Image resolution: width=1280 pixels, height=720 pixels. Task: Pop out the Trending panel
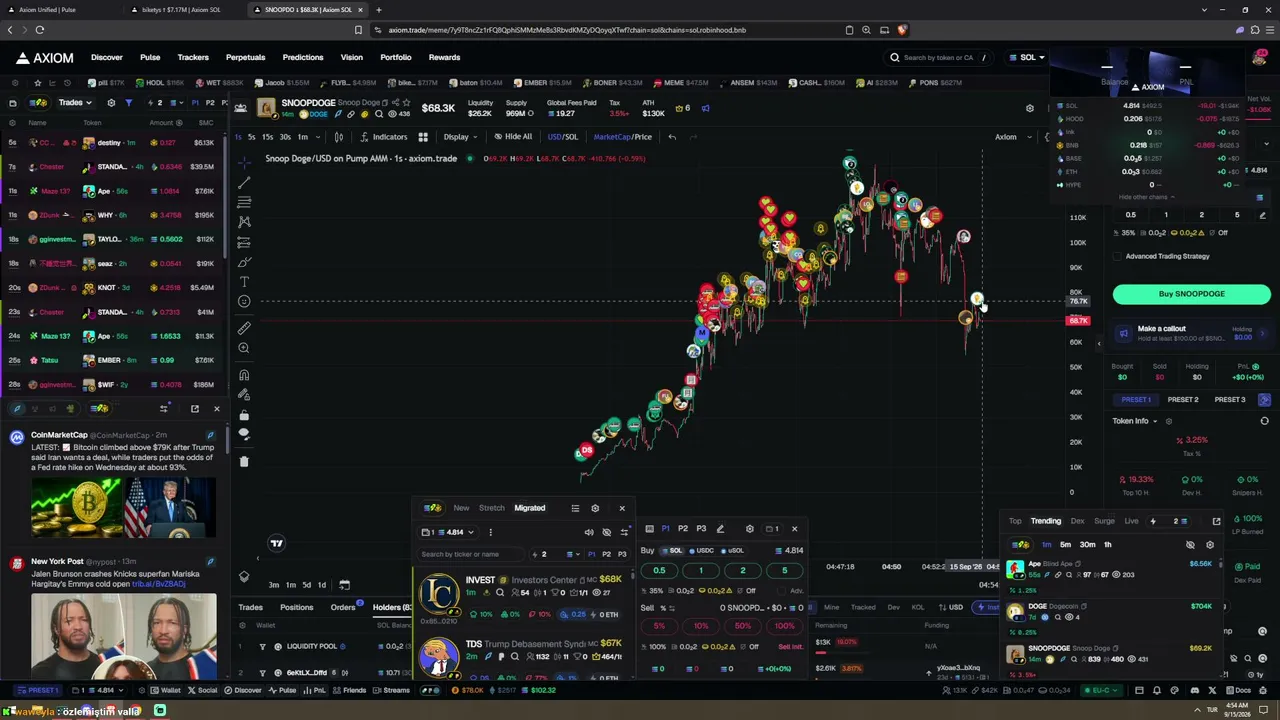[1216, 521]
